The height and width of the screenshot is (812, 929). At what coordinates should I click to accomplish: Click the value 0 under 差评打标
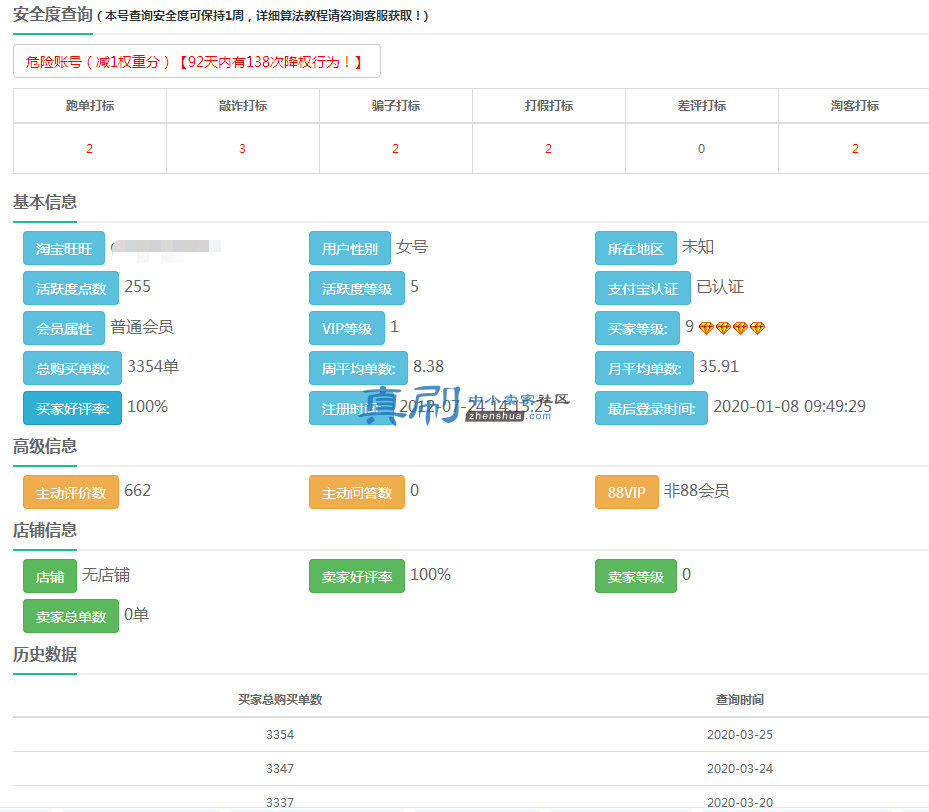701,149
